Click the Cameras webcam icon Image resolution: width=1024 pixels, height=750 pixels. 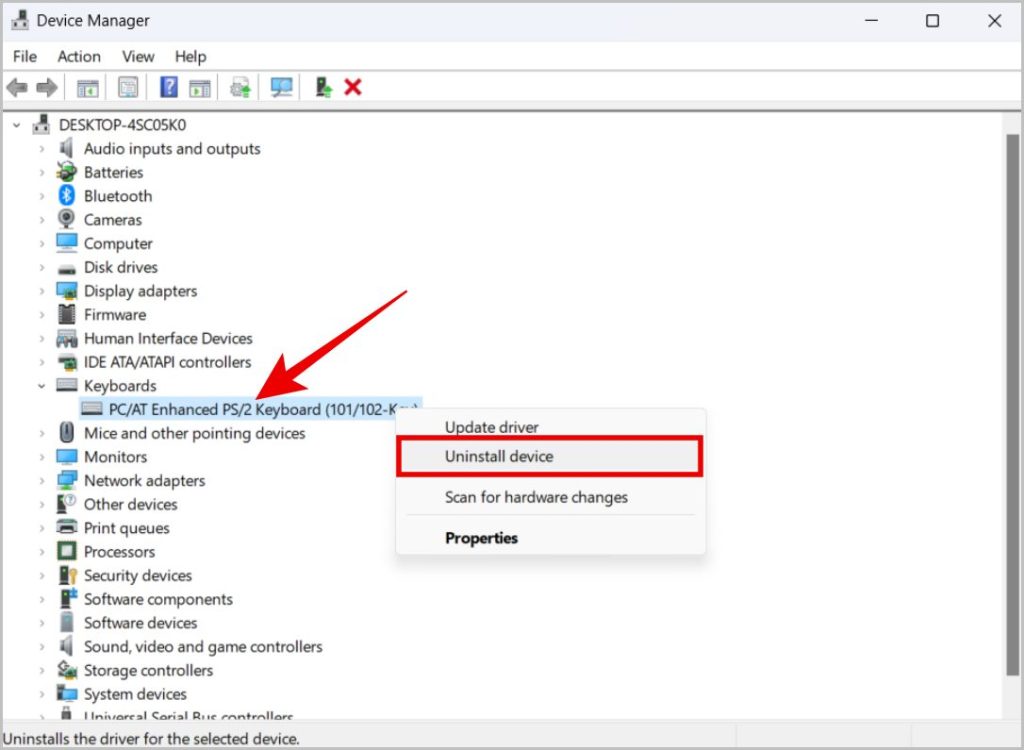[x=66, y=219]
